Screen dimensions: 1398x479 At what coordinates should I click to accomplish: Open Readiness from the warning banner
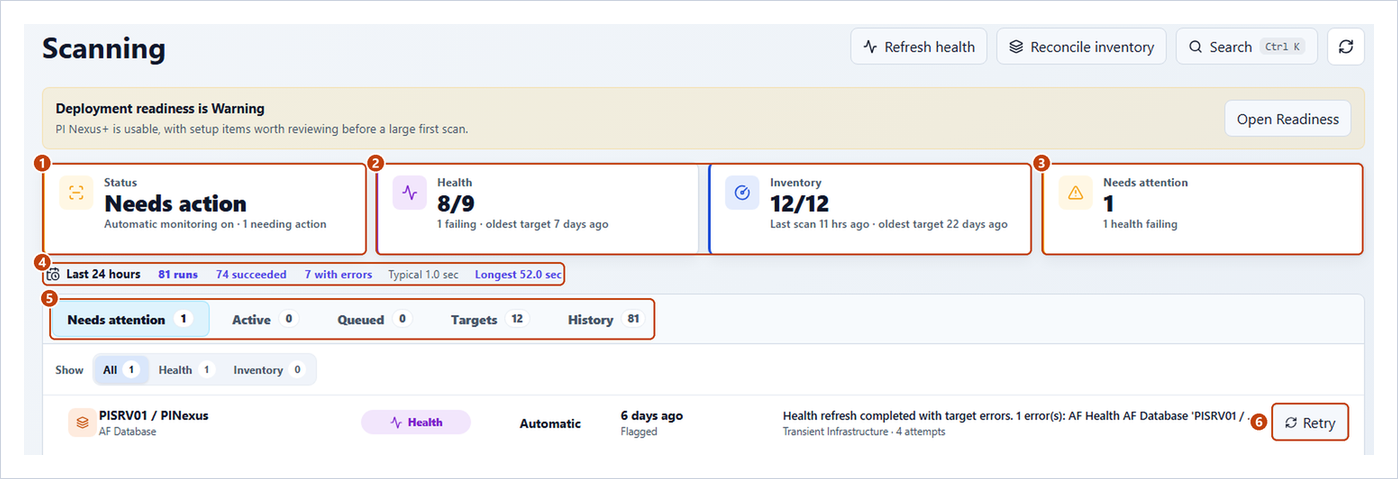[x=1287, y=119]
